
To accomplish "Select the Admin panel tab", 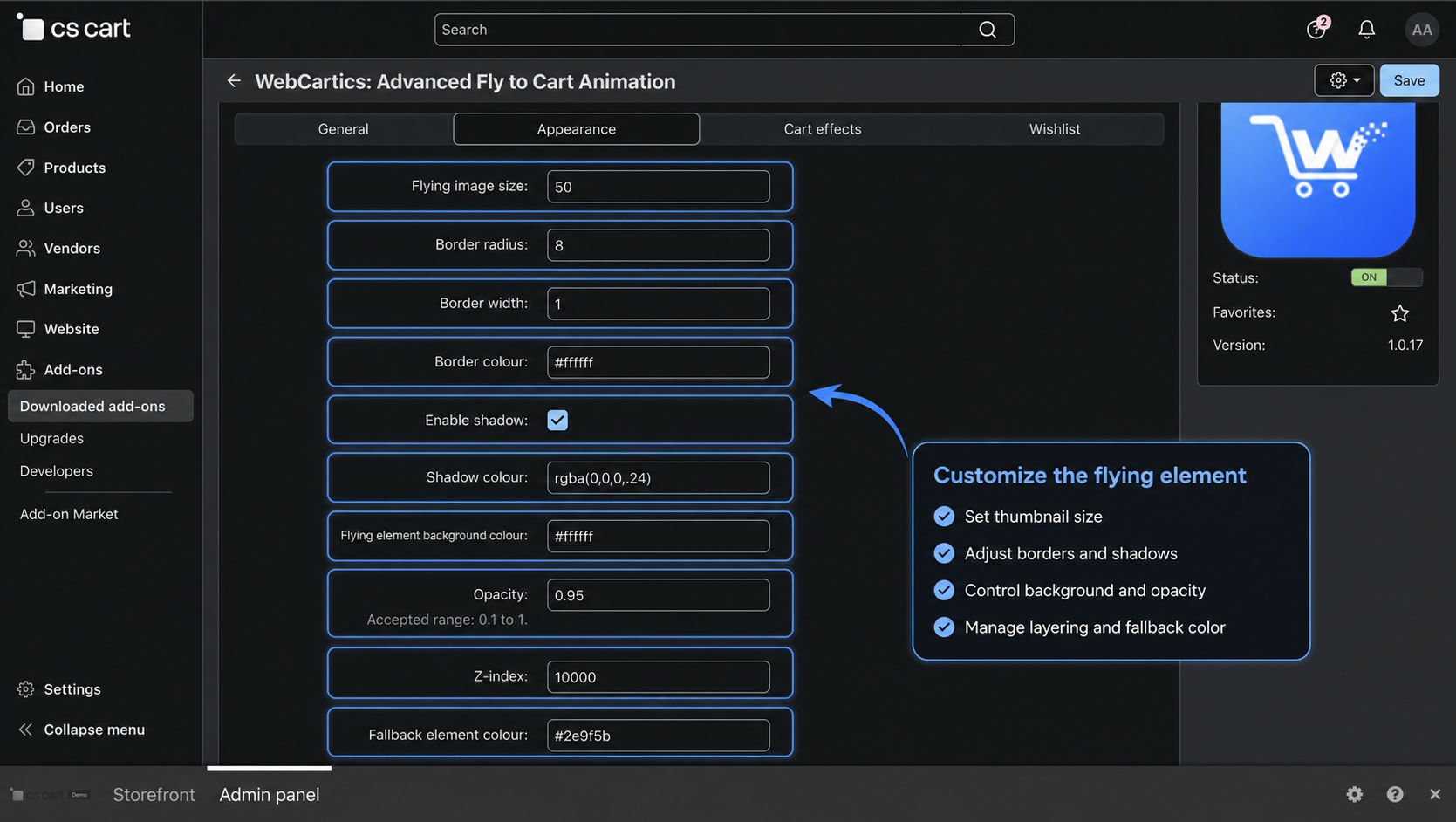I will [x=270, y=795].
